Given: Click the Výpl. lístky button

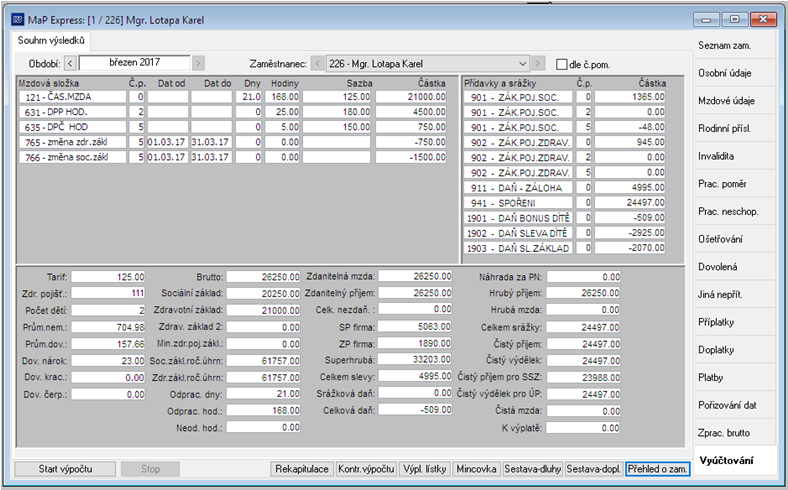Looking at the screenshot, I should (x=425, y=469).
